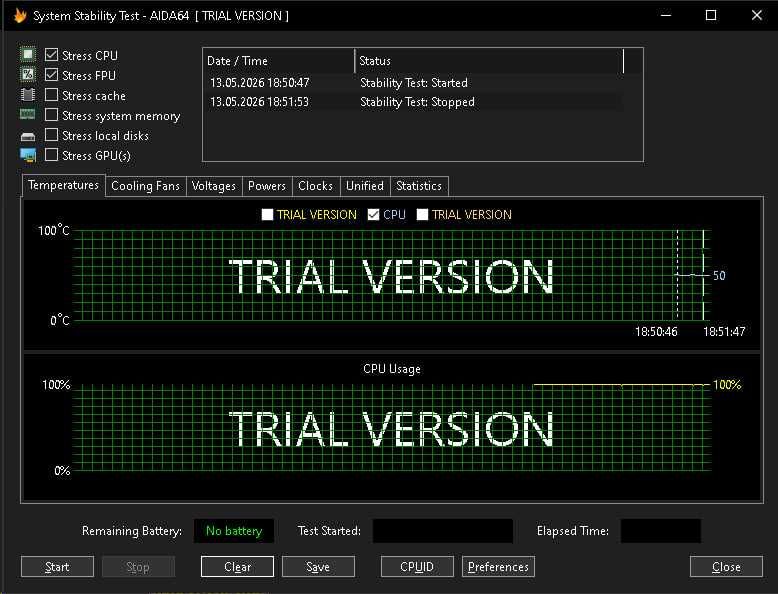
Task: Click the Date / Time column header
Action: click(x=280, y=61)
